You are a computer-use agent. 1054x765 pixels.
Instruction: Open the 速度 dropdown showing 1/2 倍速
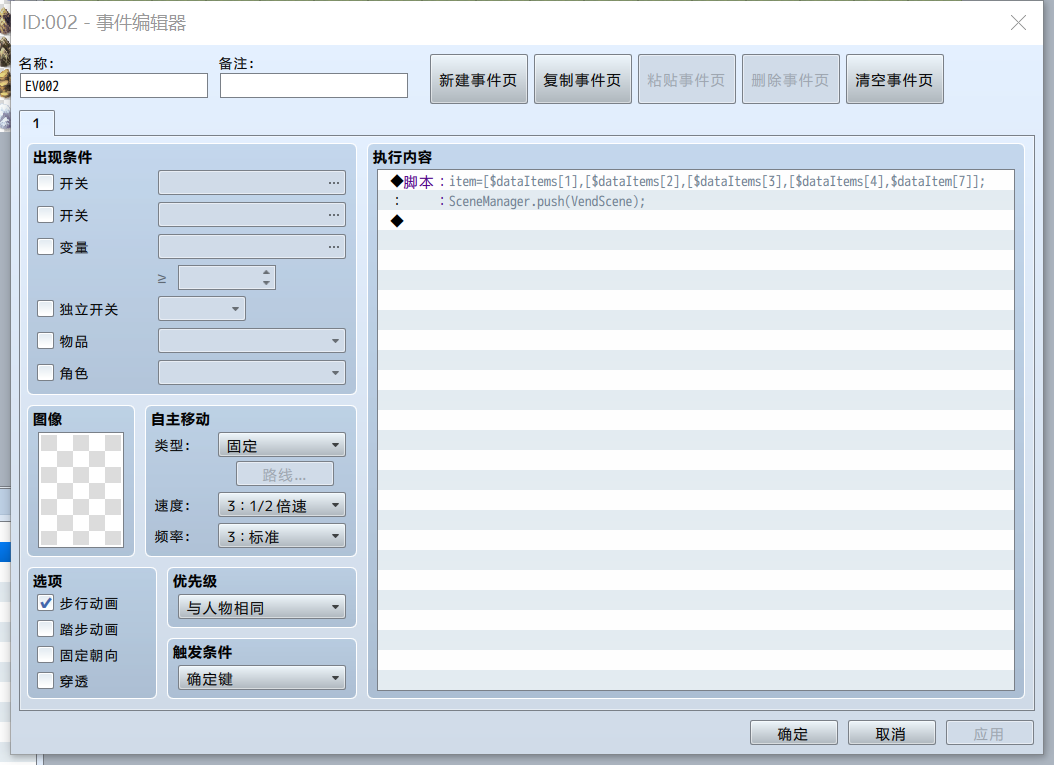click(x=282, y=505)
